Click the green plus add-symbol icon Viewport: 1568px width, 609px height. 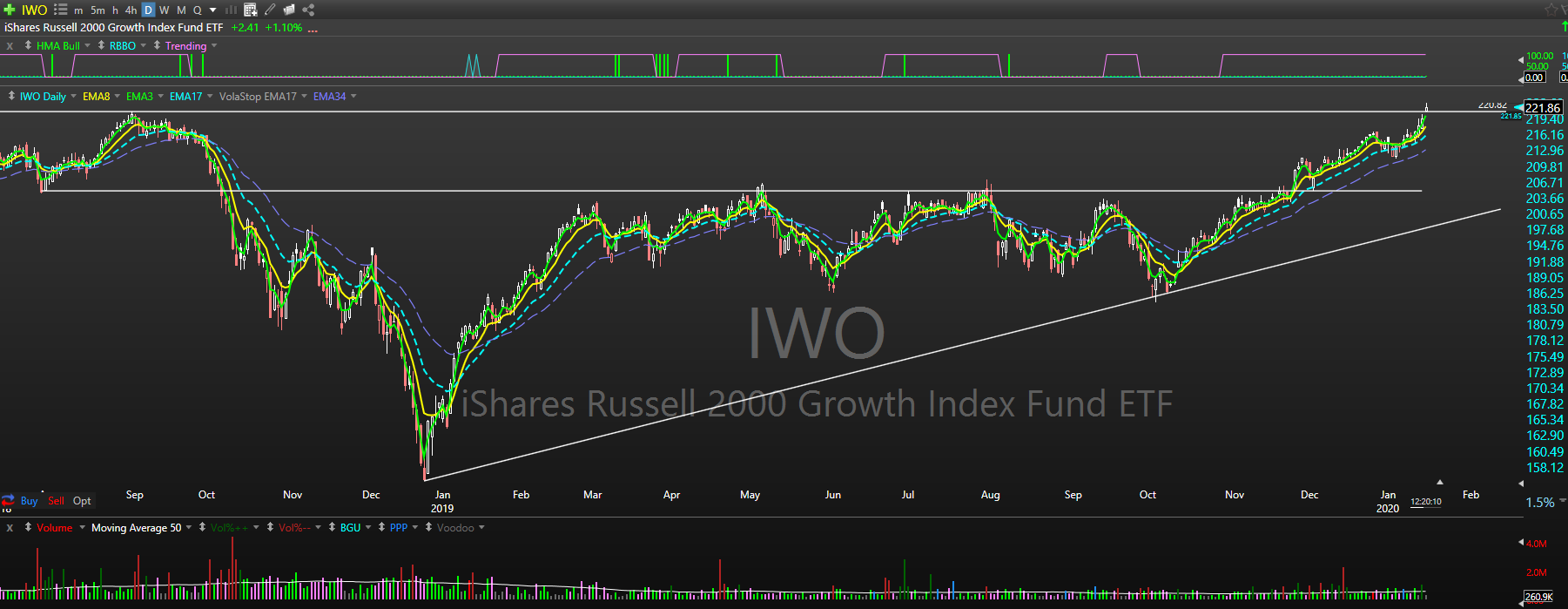(x=10, y=10)
